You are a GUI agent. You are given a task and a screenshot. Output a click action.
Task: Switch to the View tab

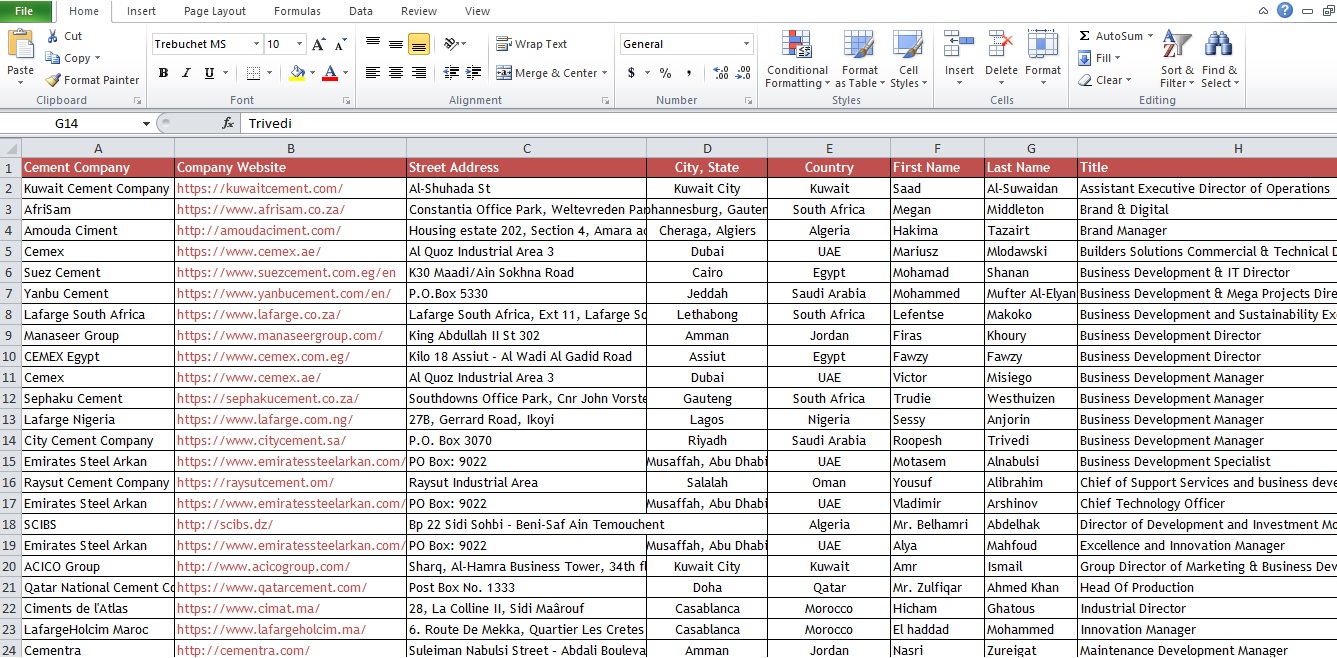point(477,11)
